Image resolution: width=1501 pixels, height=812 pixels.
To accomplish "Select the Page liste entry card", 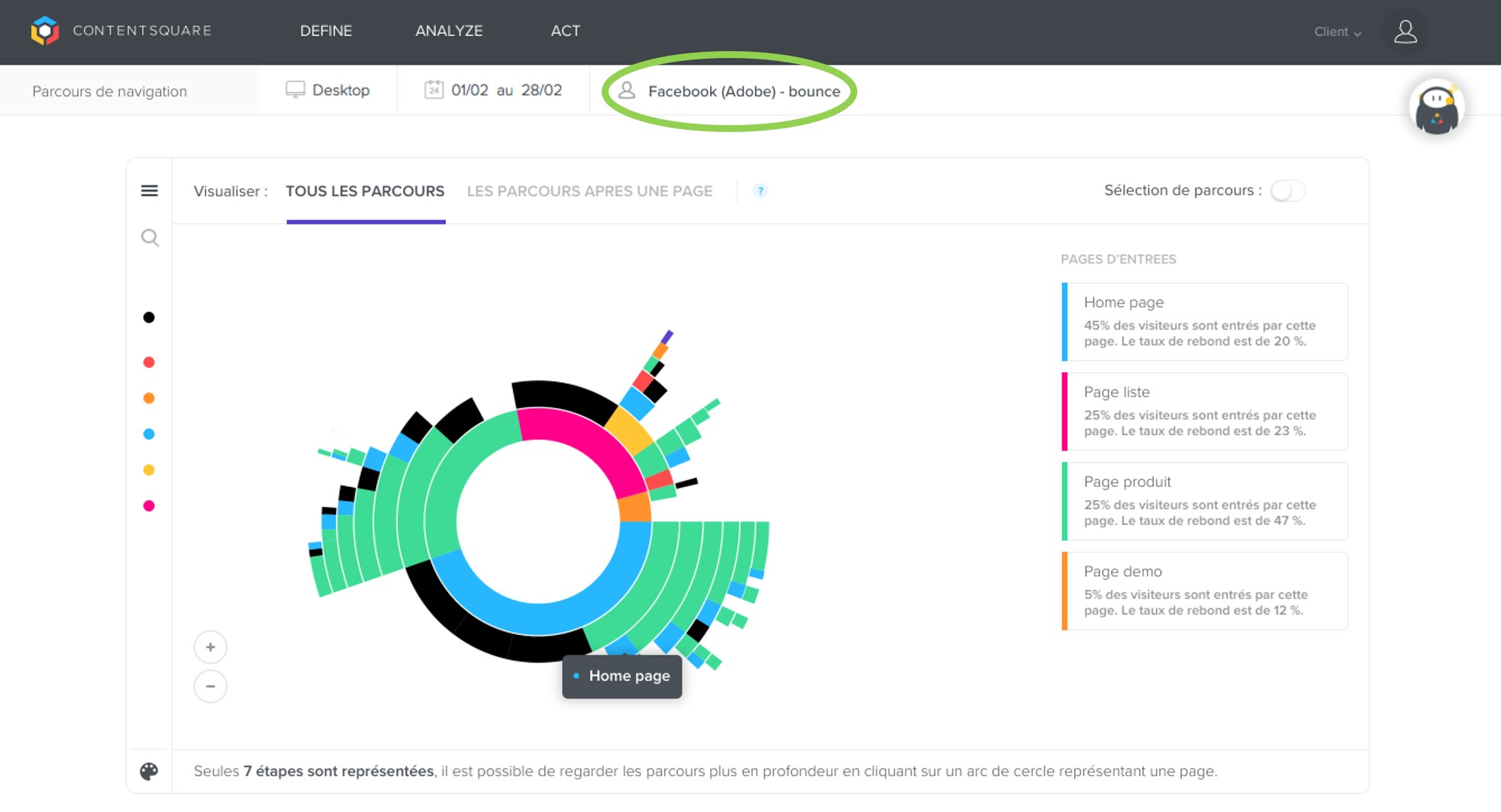I will tap(1204, 411).
